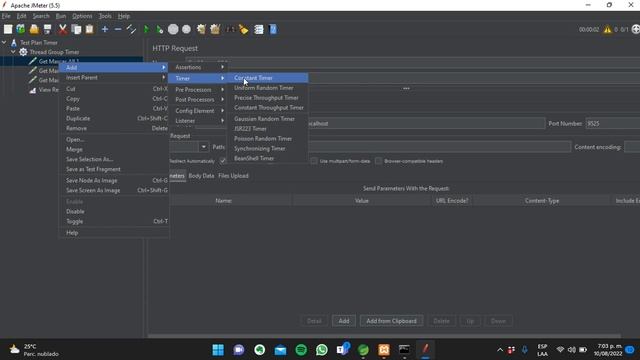Click the Clear results toolbar icon

[x=201, y=29]
